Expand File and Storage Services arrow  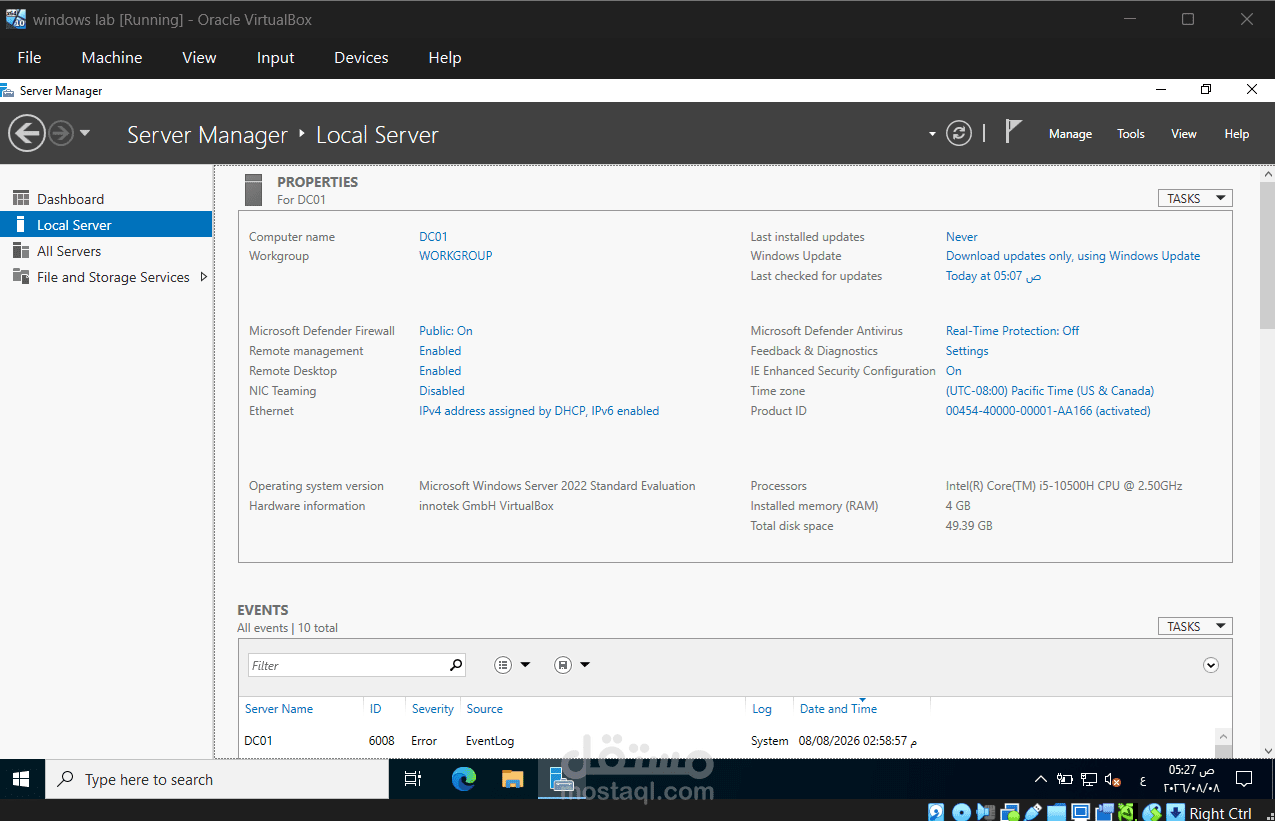click(204, 277)
